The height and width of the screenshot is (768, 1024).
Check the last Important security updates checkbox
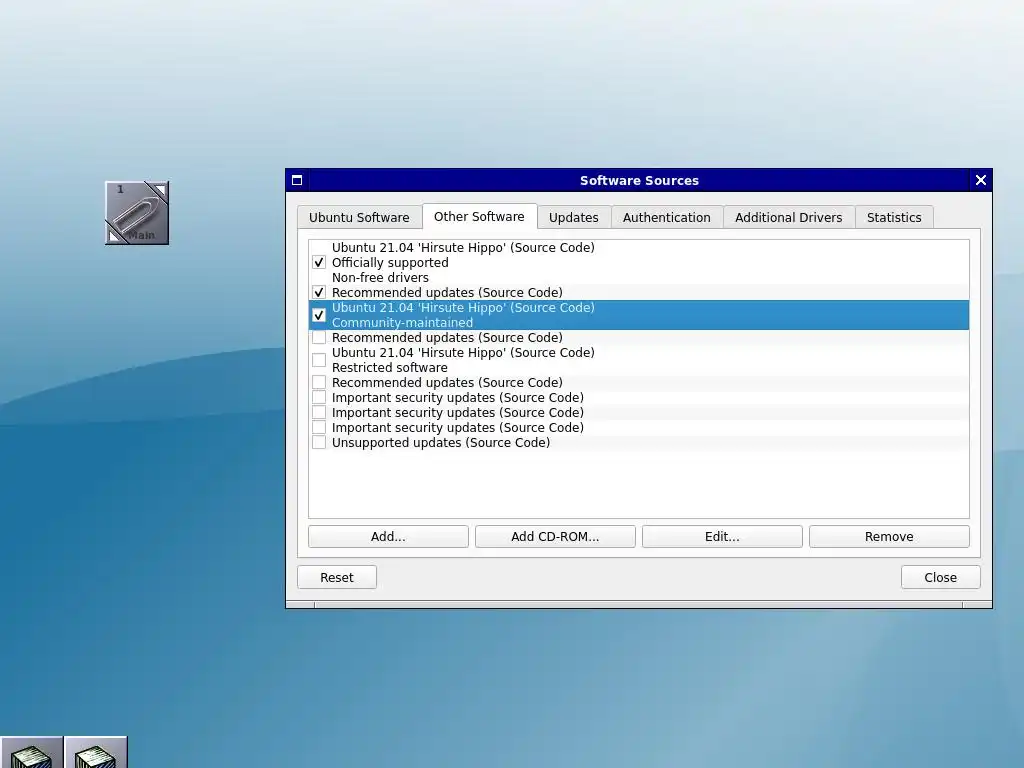coord(319,427)
